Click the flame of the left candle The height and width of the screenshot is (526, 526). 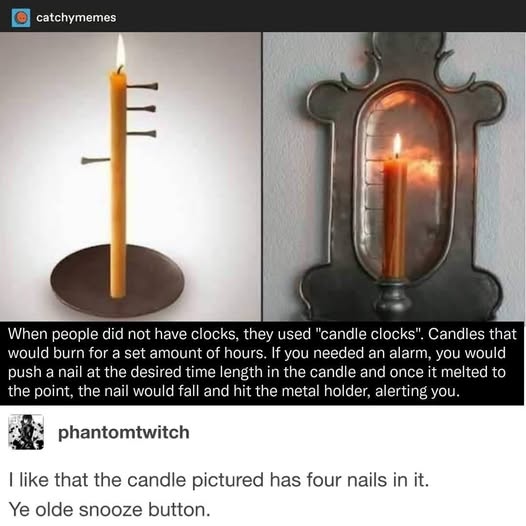coord(120,50)
